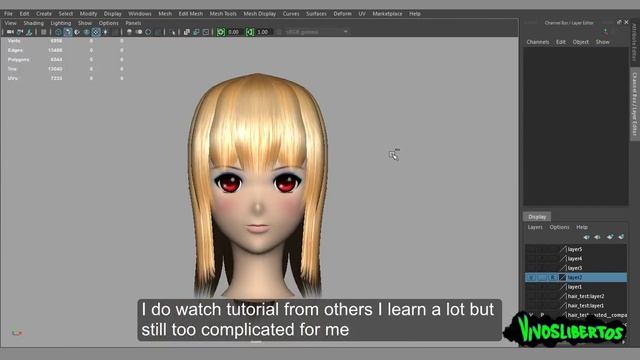Toggle screen space ambient occlusion icon
640x360 pixels.
tap(129, 32)
